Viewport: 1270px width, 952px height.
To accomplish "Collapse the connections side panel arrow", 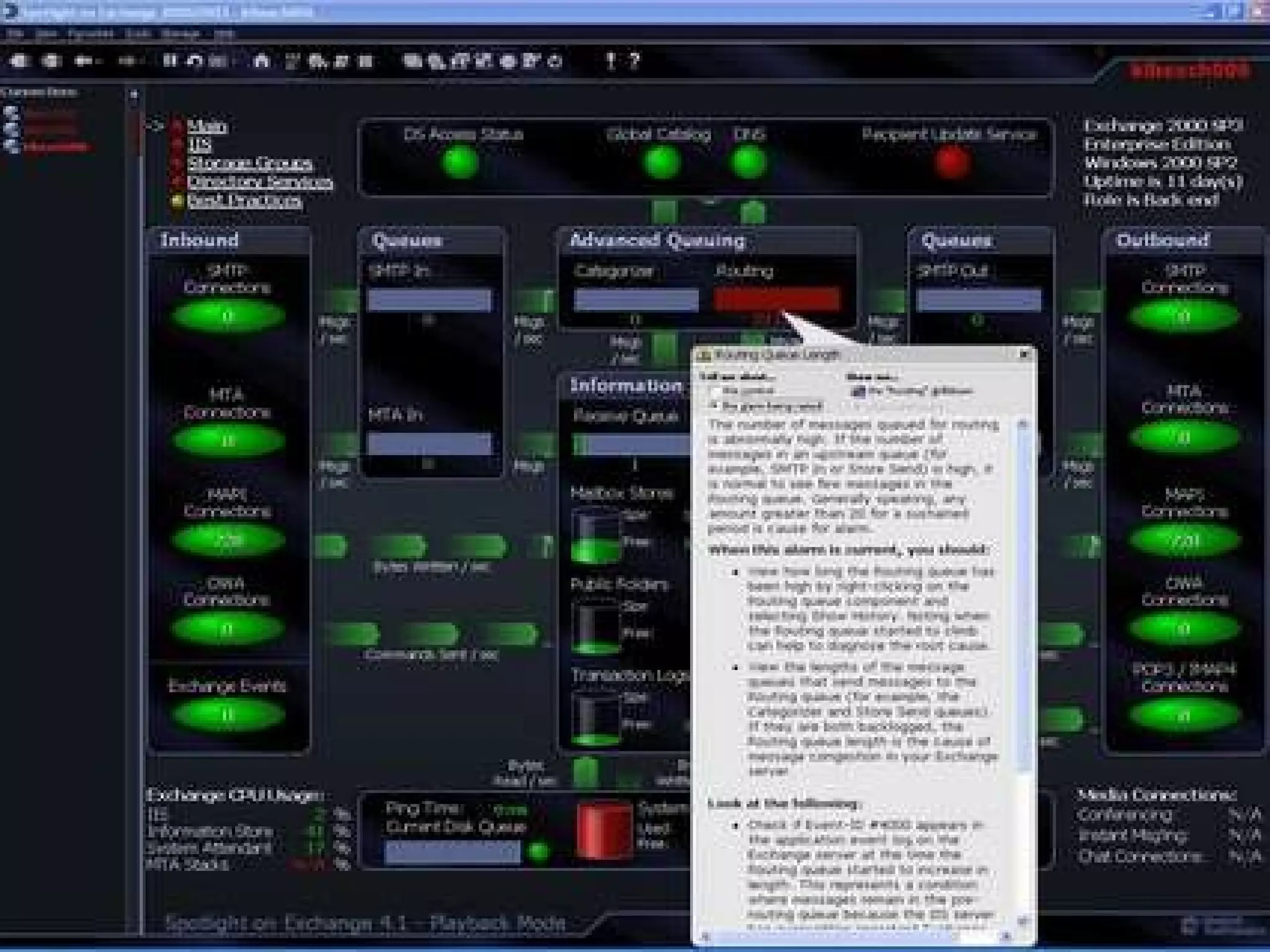I will 133,95.
